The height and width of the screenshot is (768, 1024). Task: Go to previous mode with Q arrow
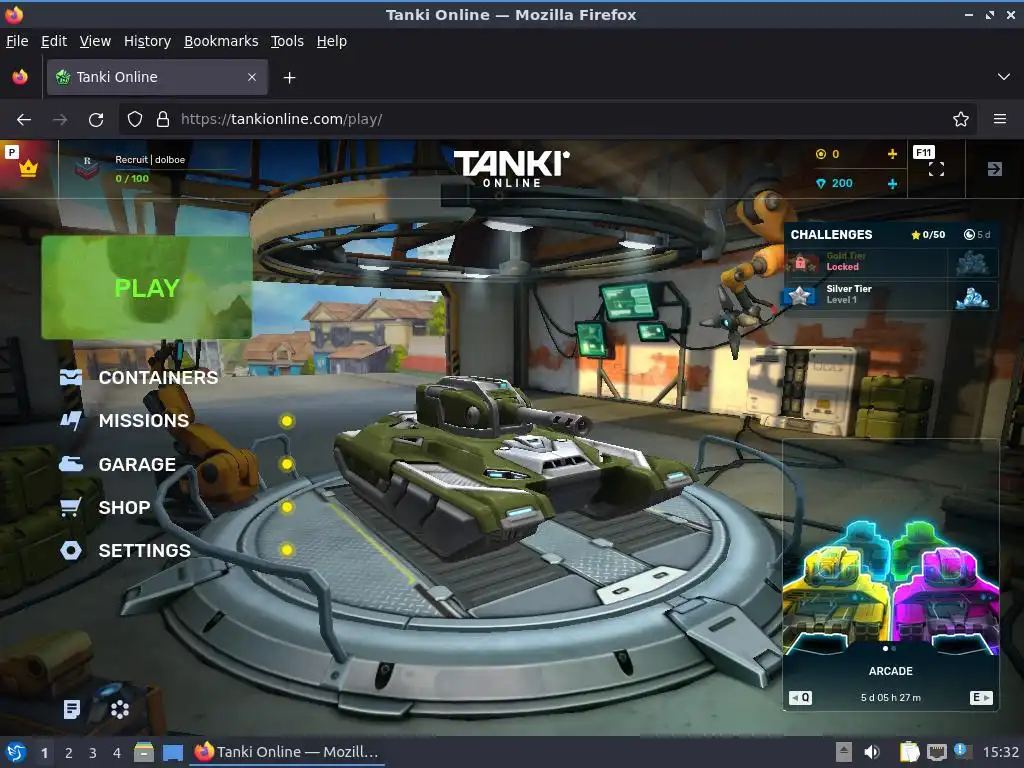[800, 697]
